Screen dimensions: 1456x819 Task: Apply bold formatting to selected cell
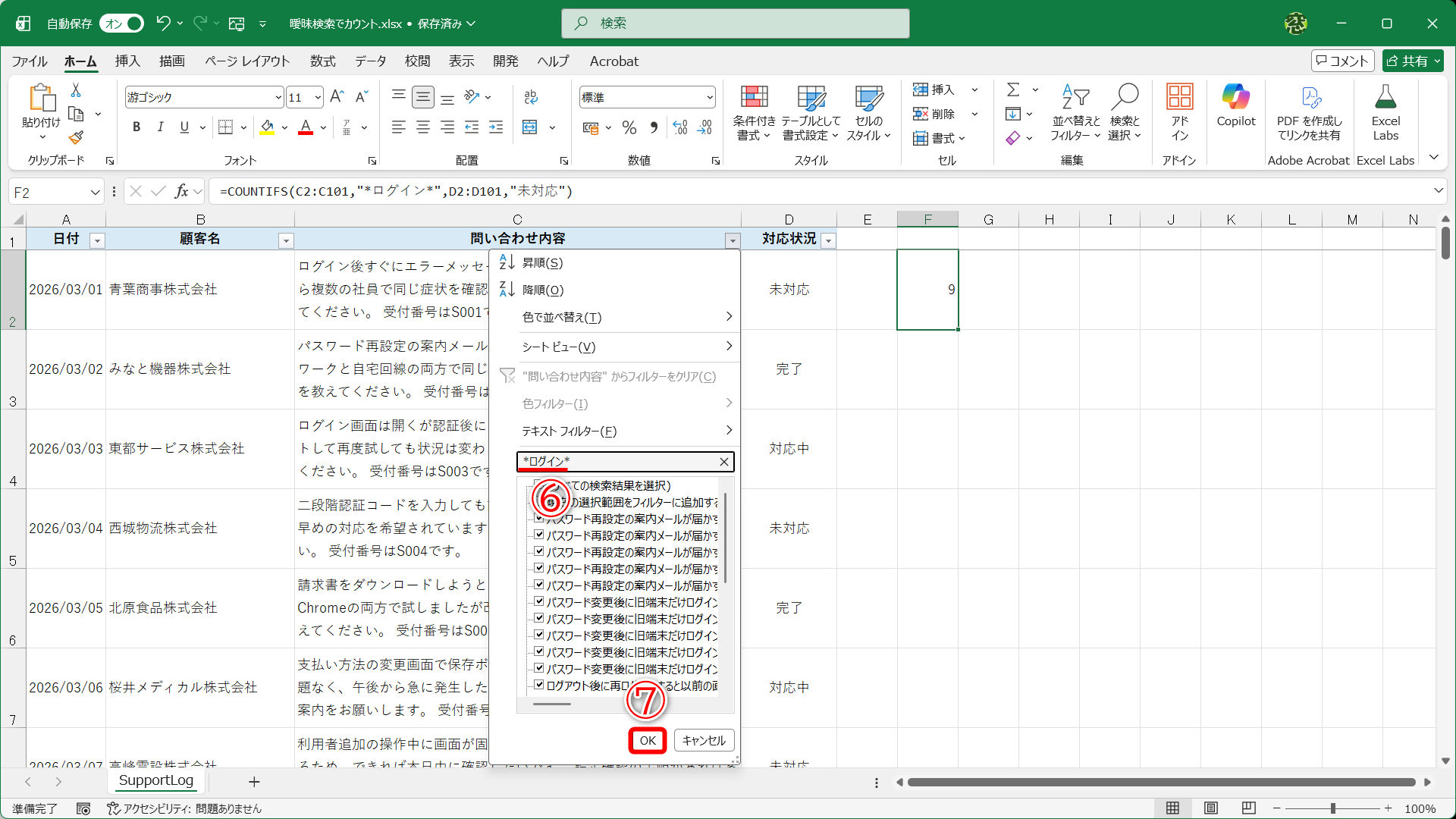136,127
